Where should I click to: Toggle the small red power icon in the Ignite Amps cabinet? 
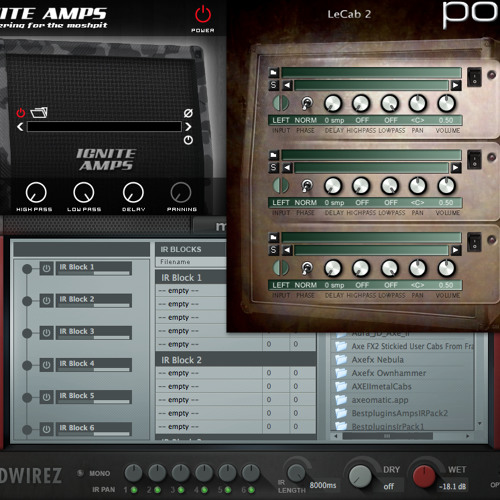(x=21, y=113)
